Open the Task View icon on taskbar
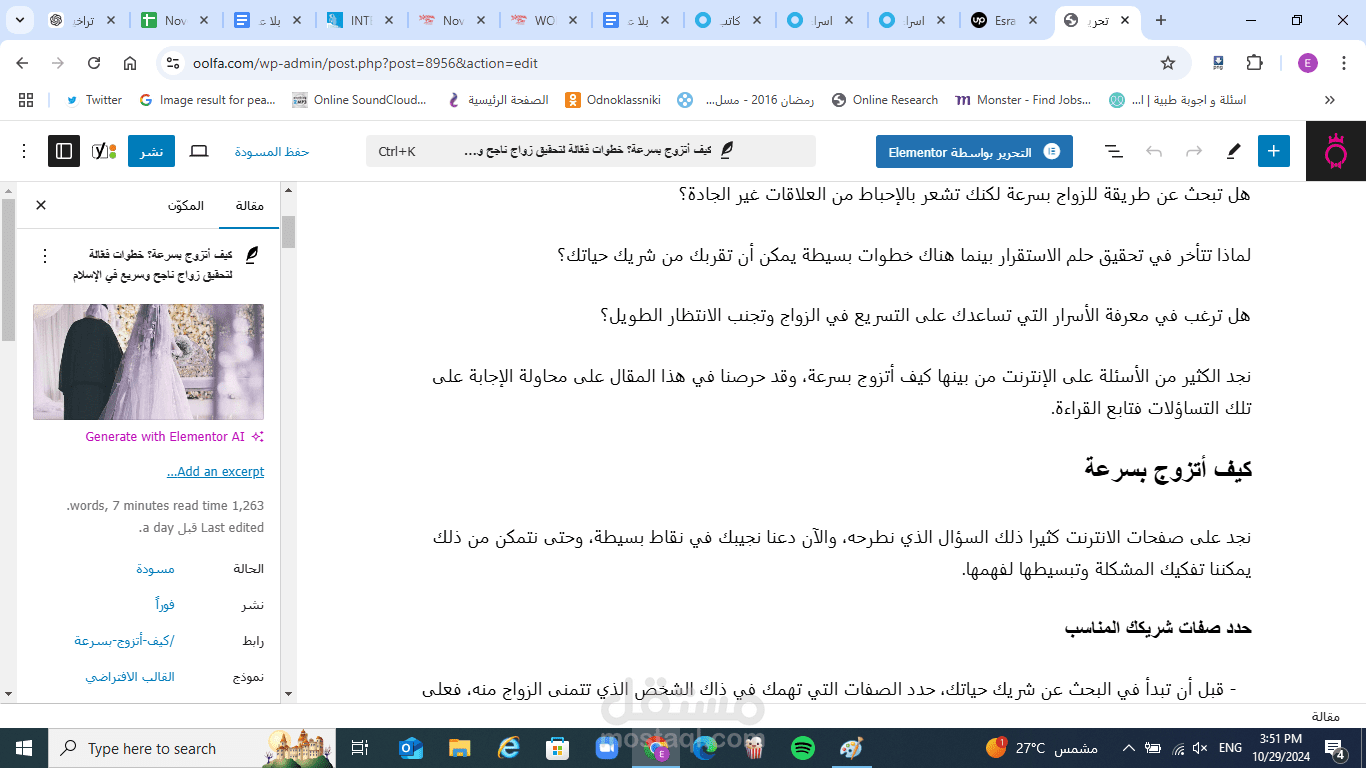 pyautogui.click(x=361, y=748)
